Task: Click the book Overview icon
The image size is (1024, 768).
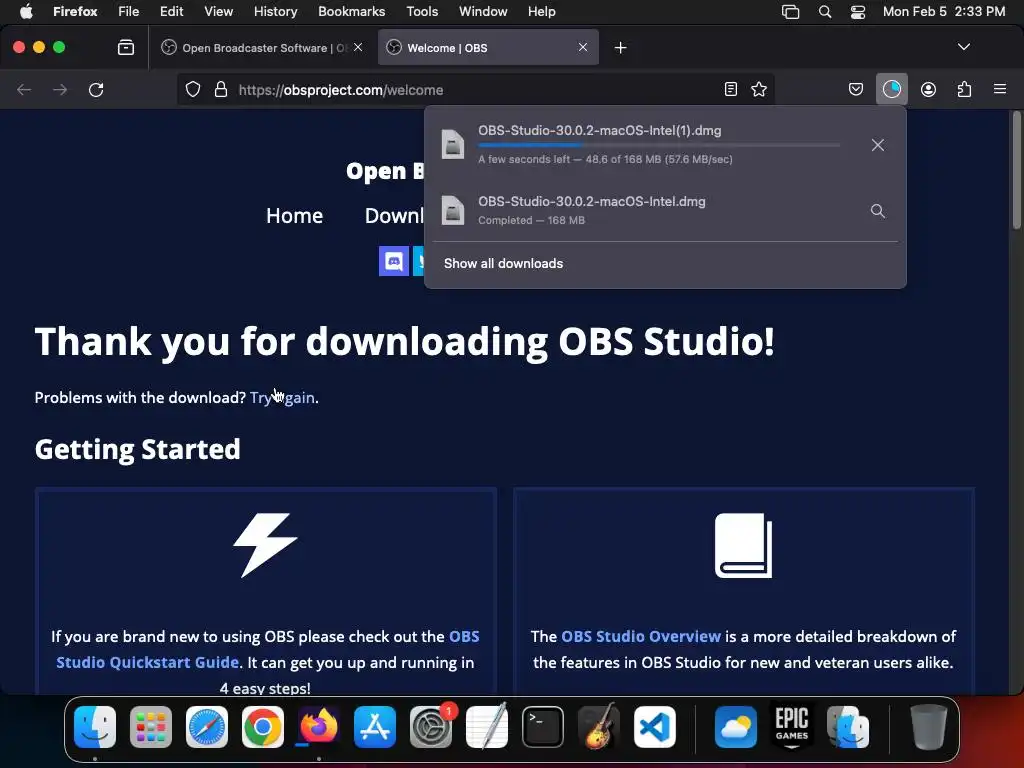Action: [743, 545]
